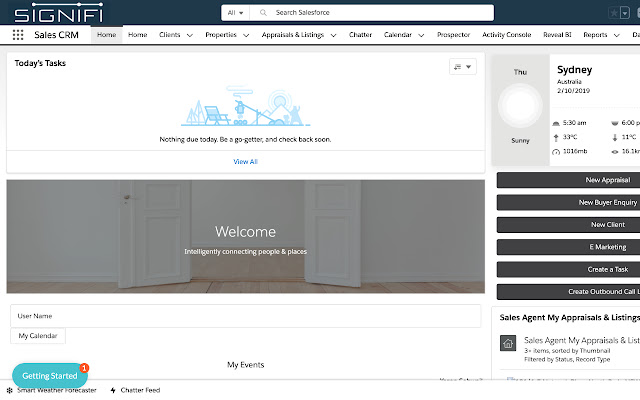Open the Chatter tab
640x400 pixels.
click(x=360, y=35)
